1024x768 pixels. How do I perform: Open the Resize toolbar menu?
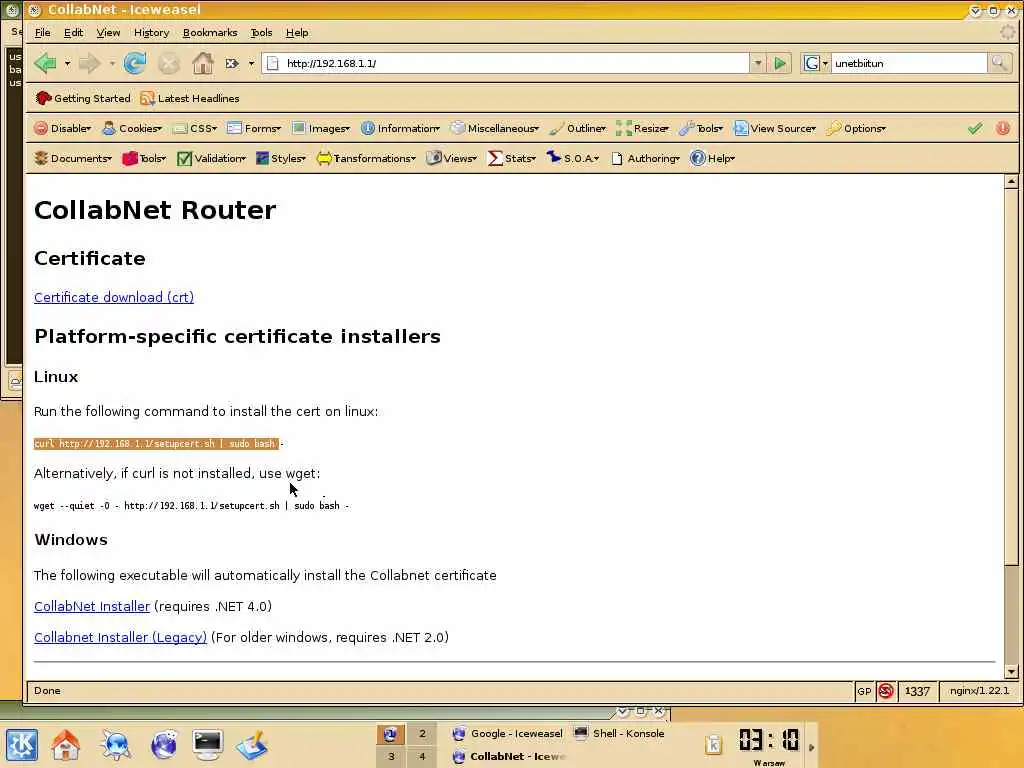coord(643,129)
